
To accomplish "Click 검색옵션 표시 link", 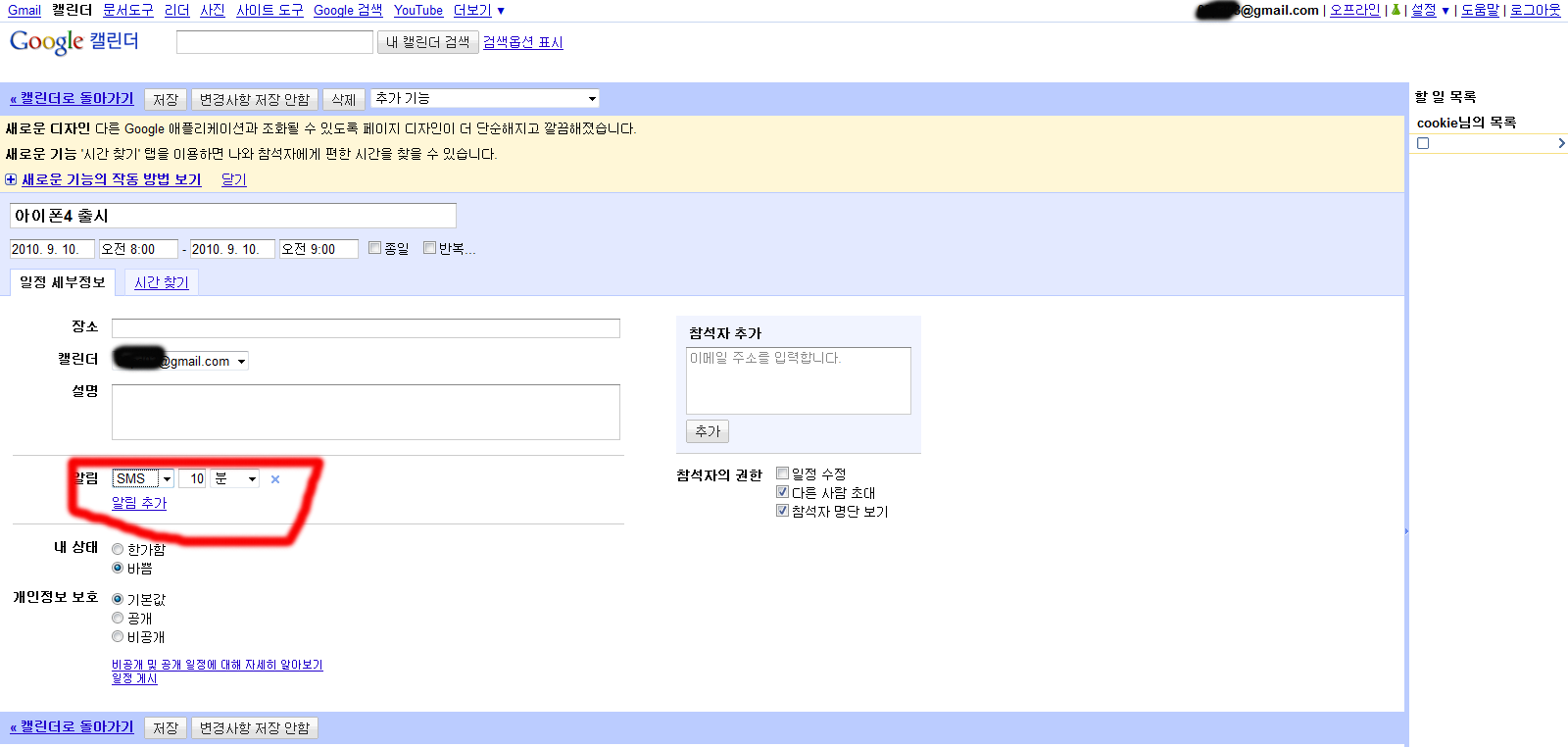I will click(523, 42).
